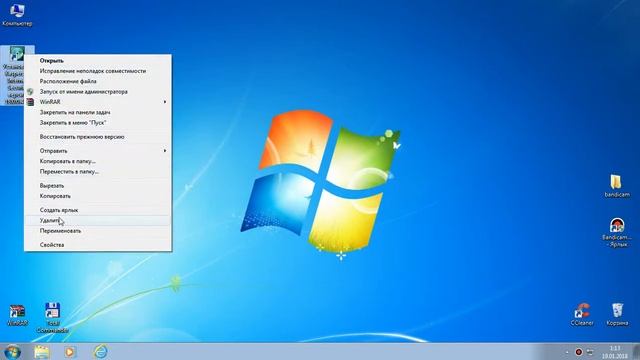Show hidden tray icons arrow
The width and height of the screenshot is (640, 360).
(567, 352)
